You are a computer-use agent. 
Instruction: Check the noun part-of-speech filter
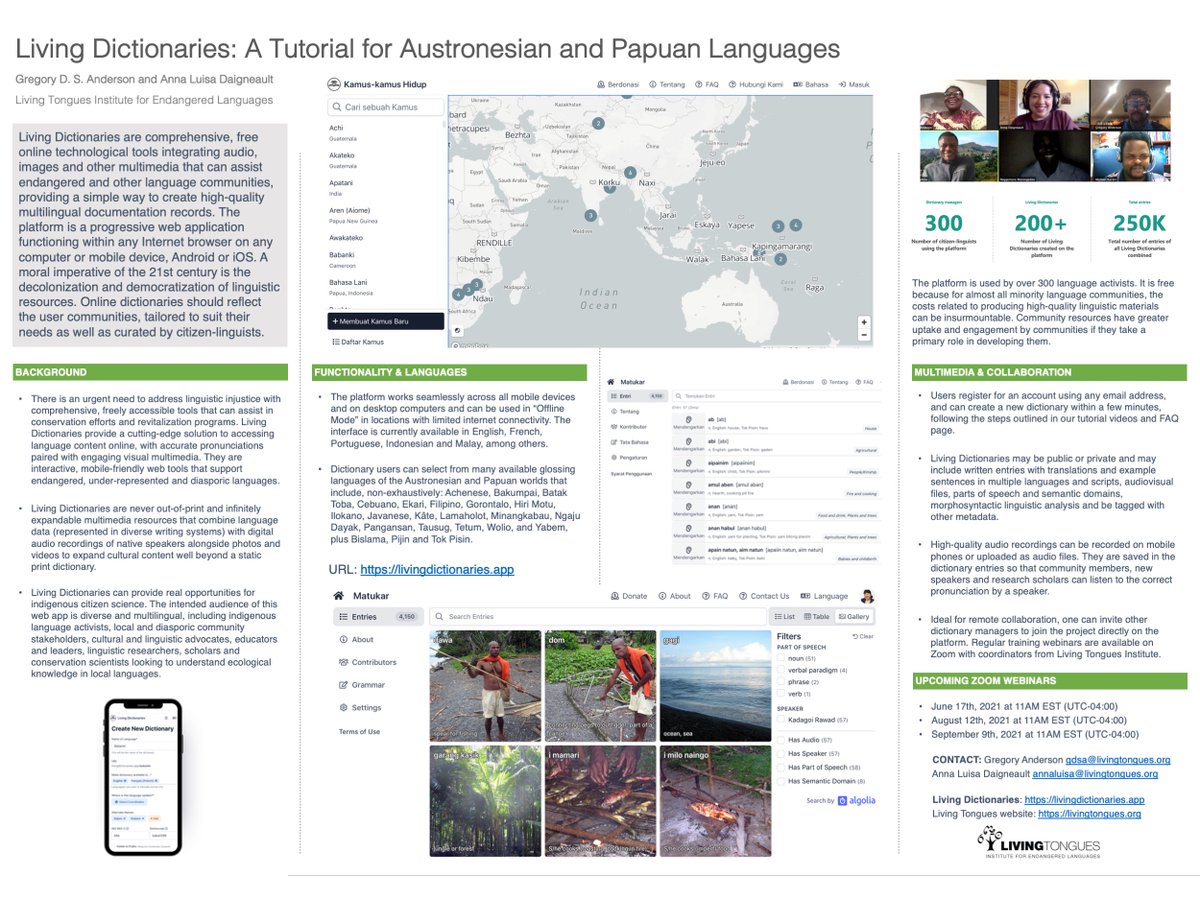pos(782,659)
